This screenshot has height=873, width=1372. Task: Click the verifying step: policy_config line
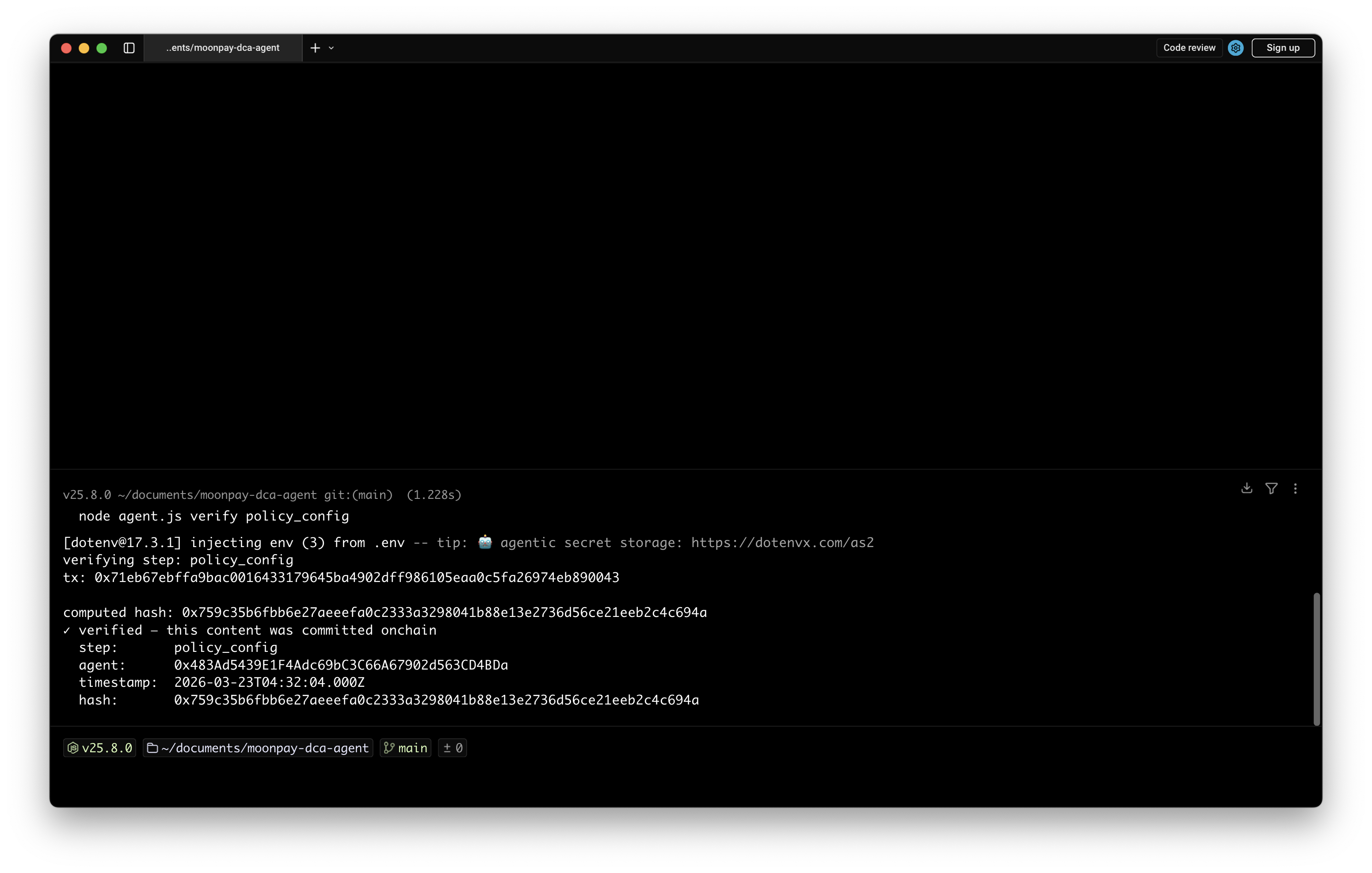(178, 559)
